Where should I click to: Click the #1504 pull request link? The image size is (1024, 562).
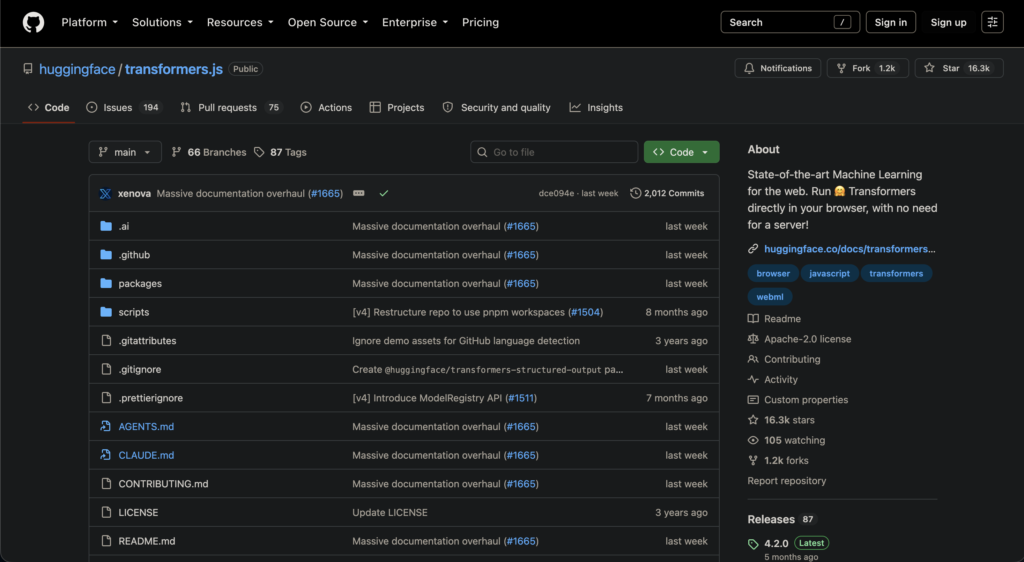click(585, 312)
